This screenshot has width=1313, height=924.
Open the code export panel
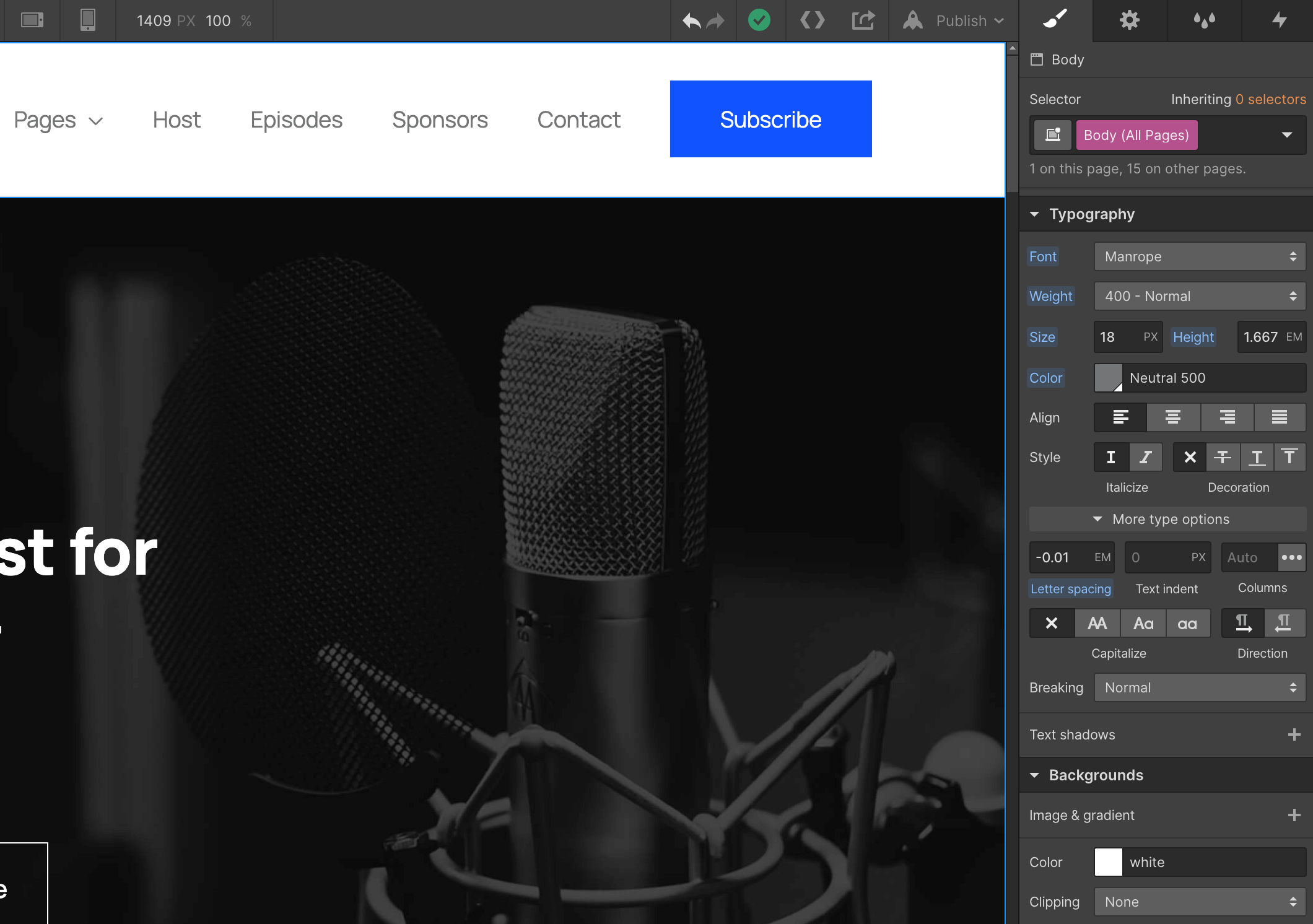pos(812,20)
